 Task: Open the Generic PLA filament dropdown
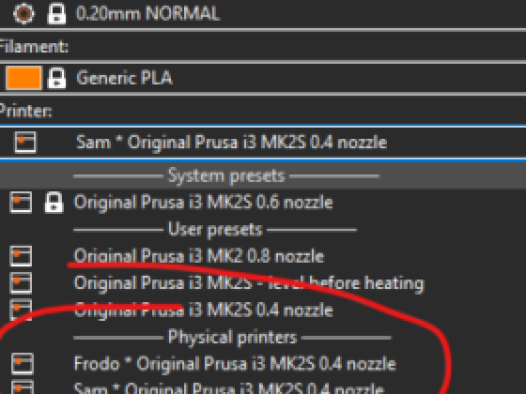pyautogui.click(x=263, y=78)
